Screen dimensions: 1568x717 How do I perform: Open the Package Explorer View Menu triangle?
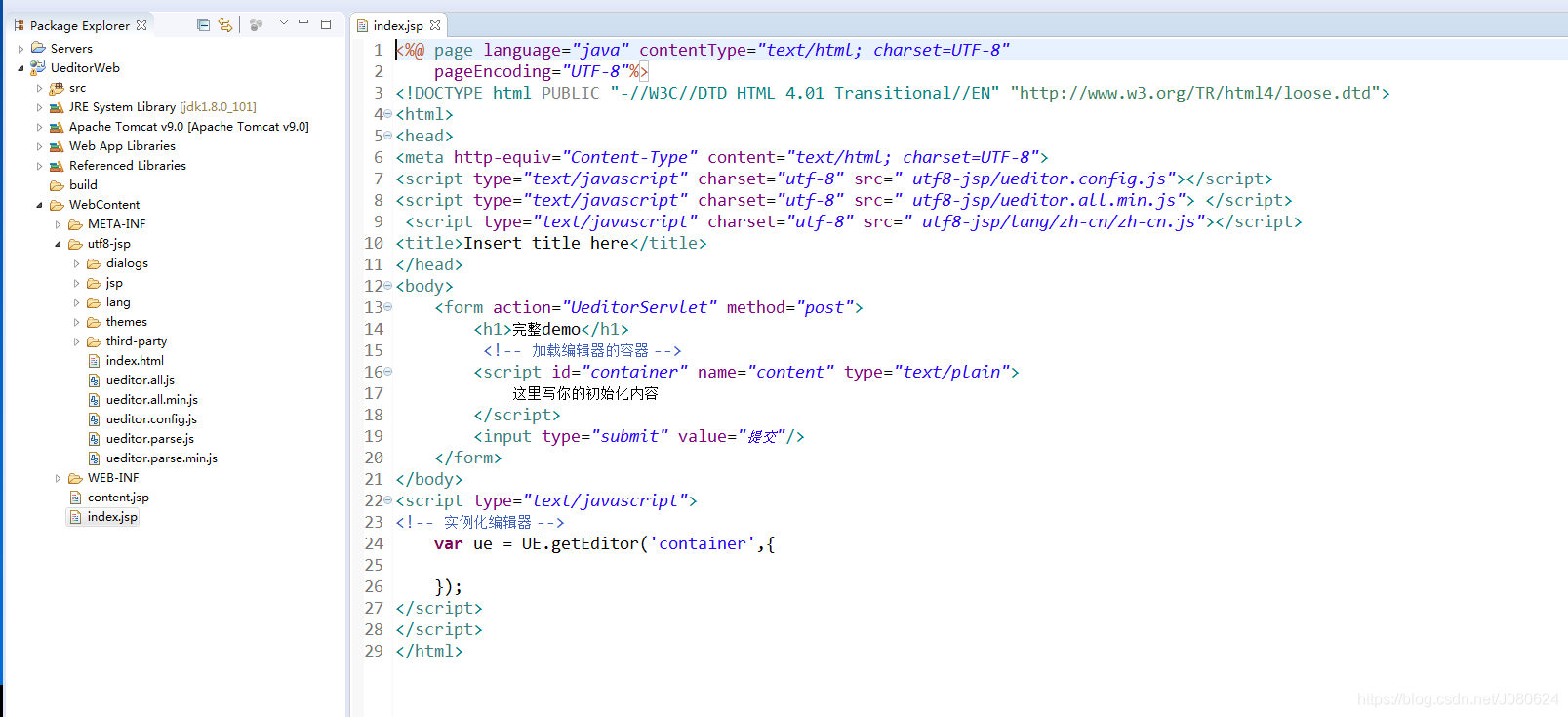[x=284, y=22]
